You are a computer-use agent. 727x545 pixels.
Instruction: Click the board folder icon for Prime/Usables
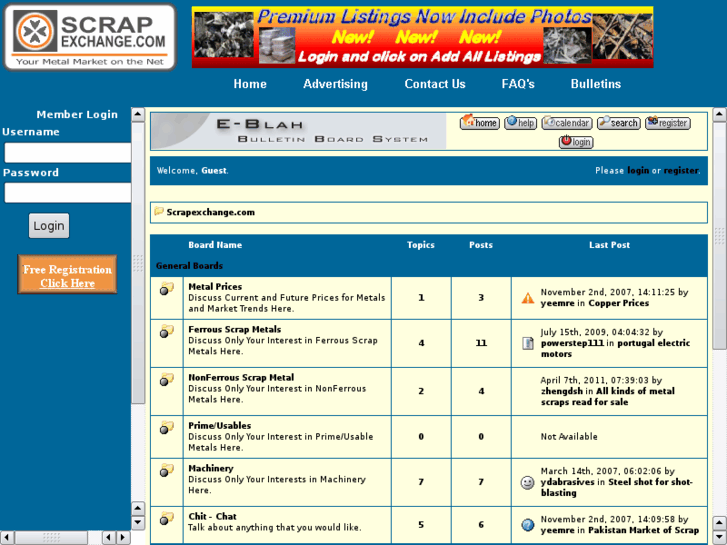[x=166, y=427]
